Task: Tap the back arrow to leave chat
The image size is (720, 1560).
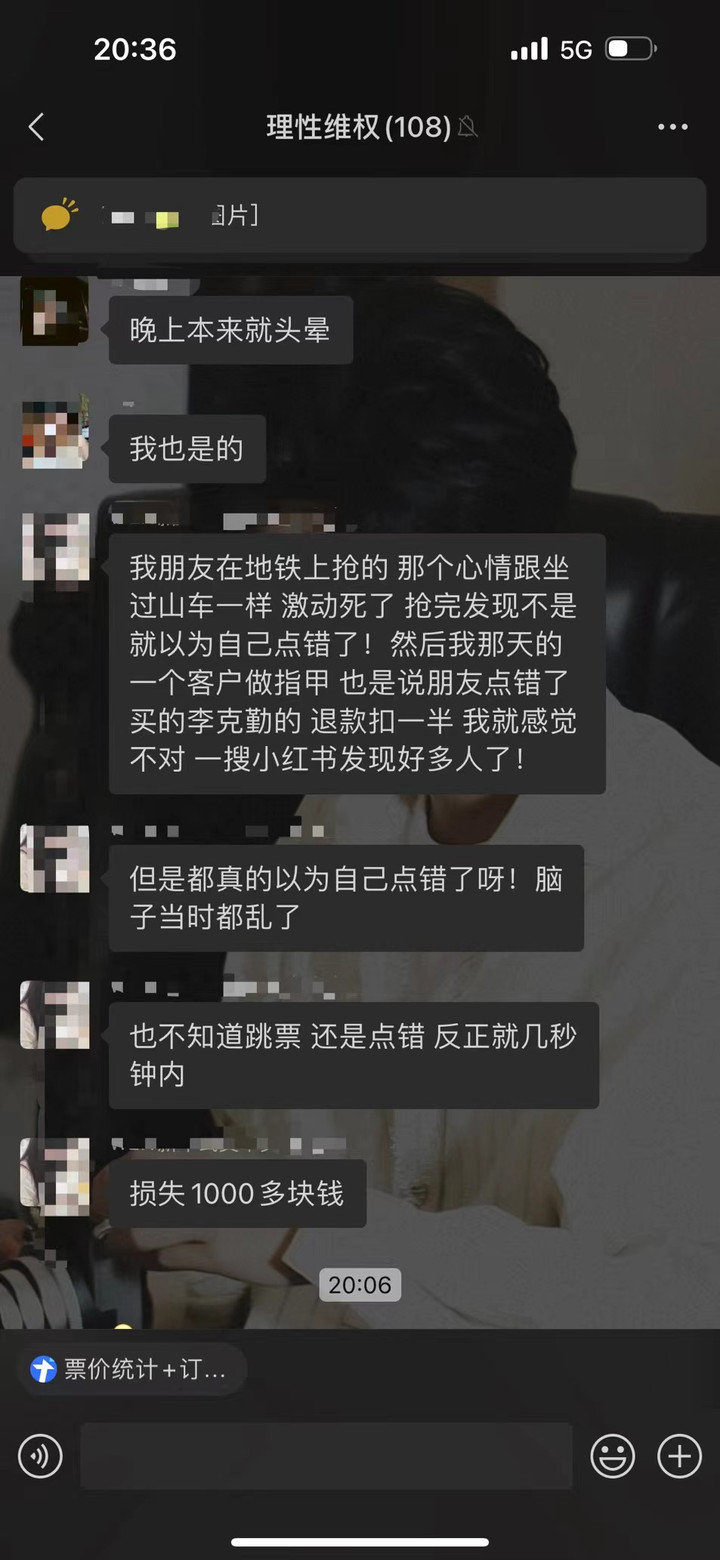Action: (x=37, y=127)
